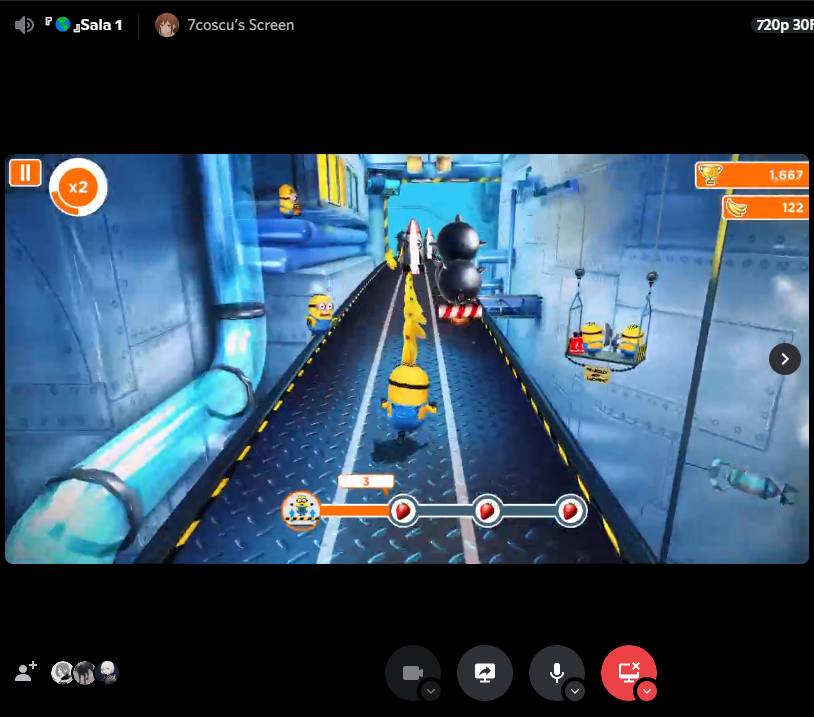Viewport: 814px width, 717px height.
Task: Open the 720p stream quality badge
Action: point(783,25)
